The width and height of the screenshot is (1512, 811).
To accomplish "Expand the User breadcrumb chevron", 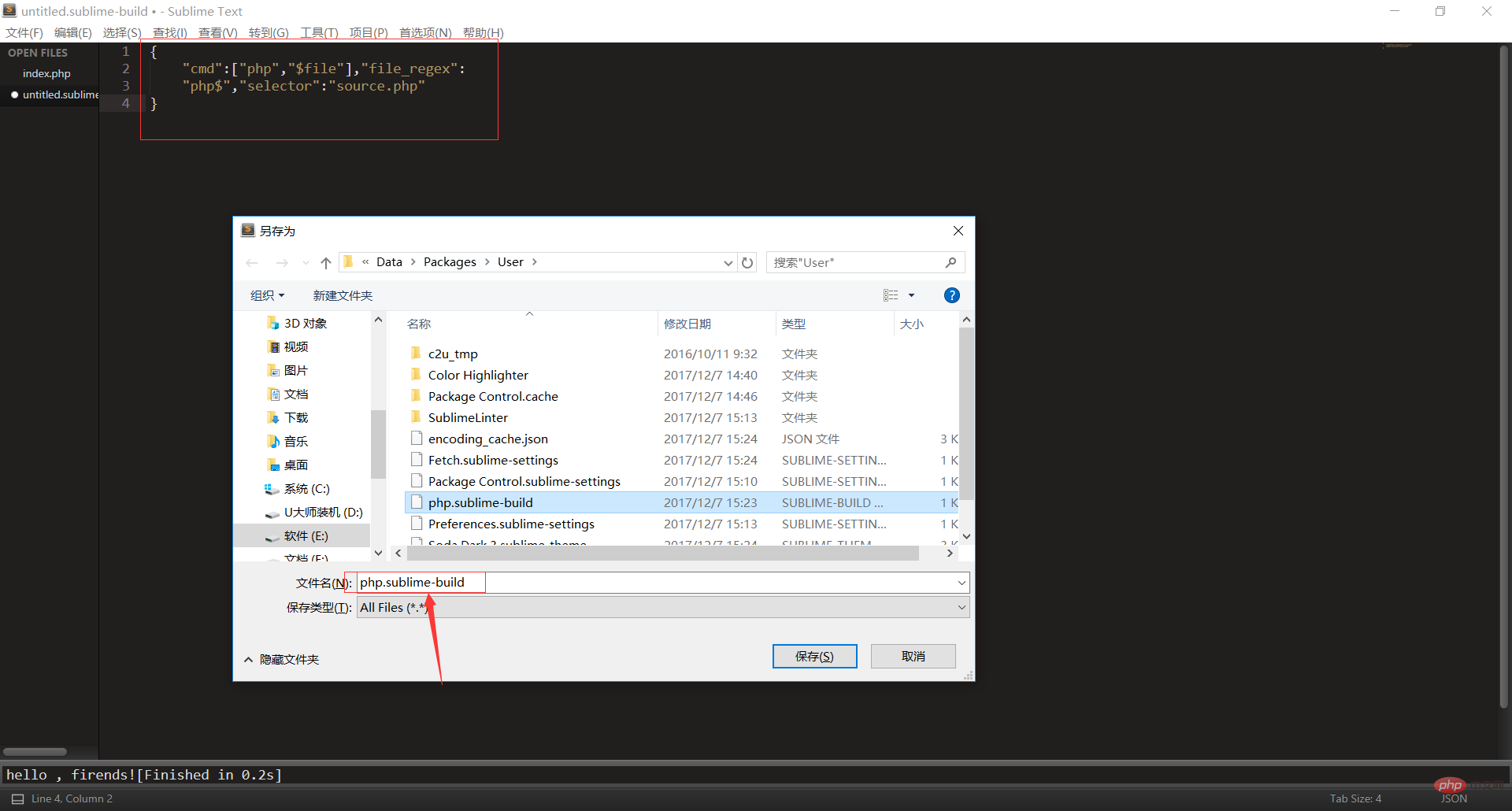I will [535, 262].
